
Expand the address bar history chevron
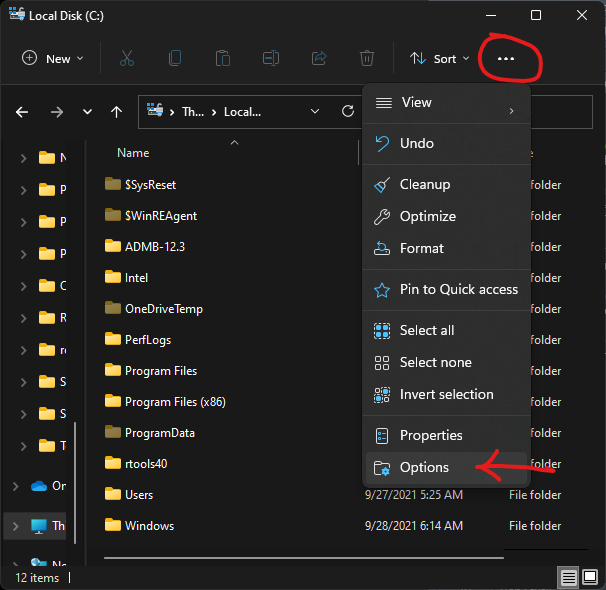[315, 112]
